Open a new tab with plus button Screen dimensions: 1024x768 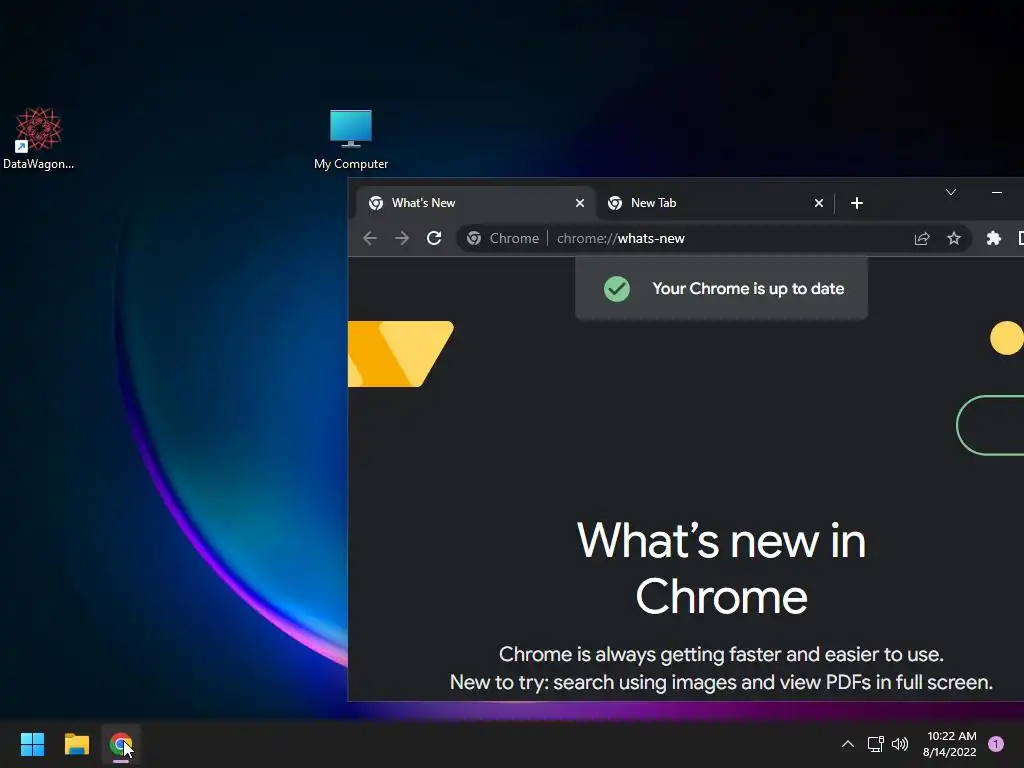(x=857, y=203)
